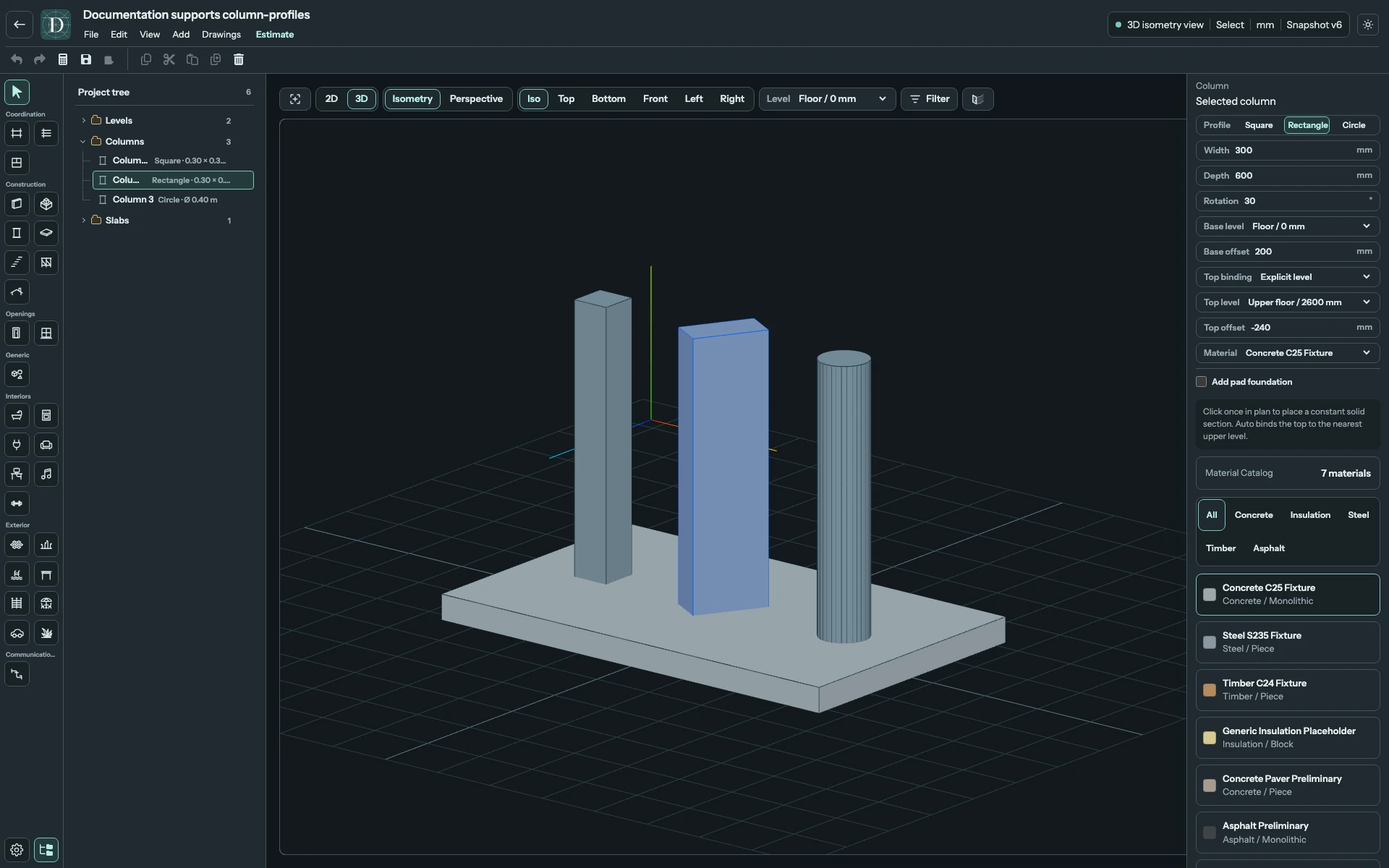Open the Base level dropdown
The height and width of the screenshot is (868, 1389).
point(1288,226)
